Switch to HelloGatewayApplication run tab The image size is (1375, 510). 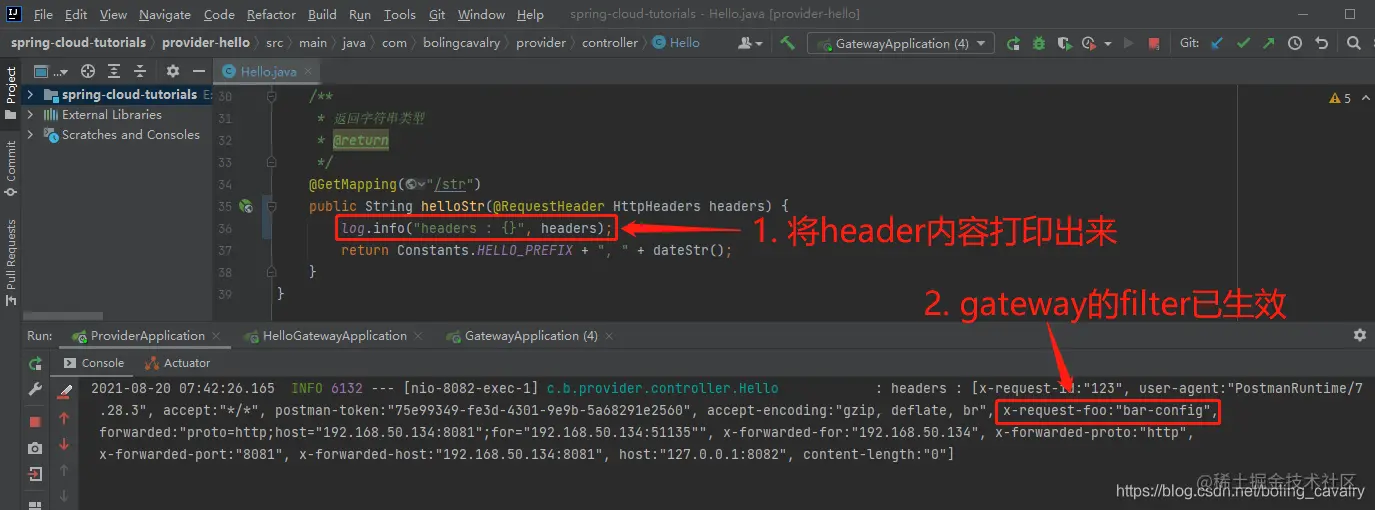pos(334,336)
